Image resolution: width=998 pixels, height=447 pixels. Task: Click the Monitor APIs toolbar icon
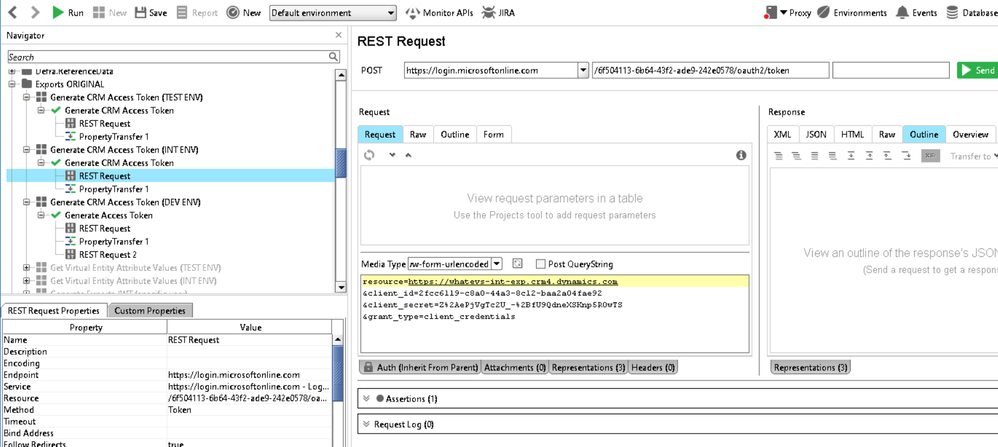point(414,13)
